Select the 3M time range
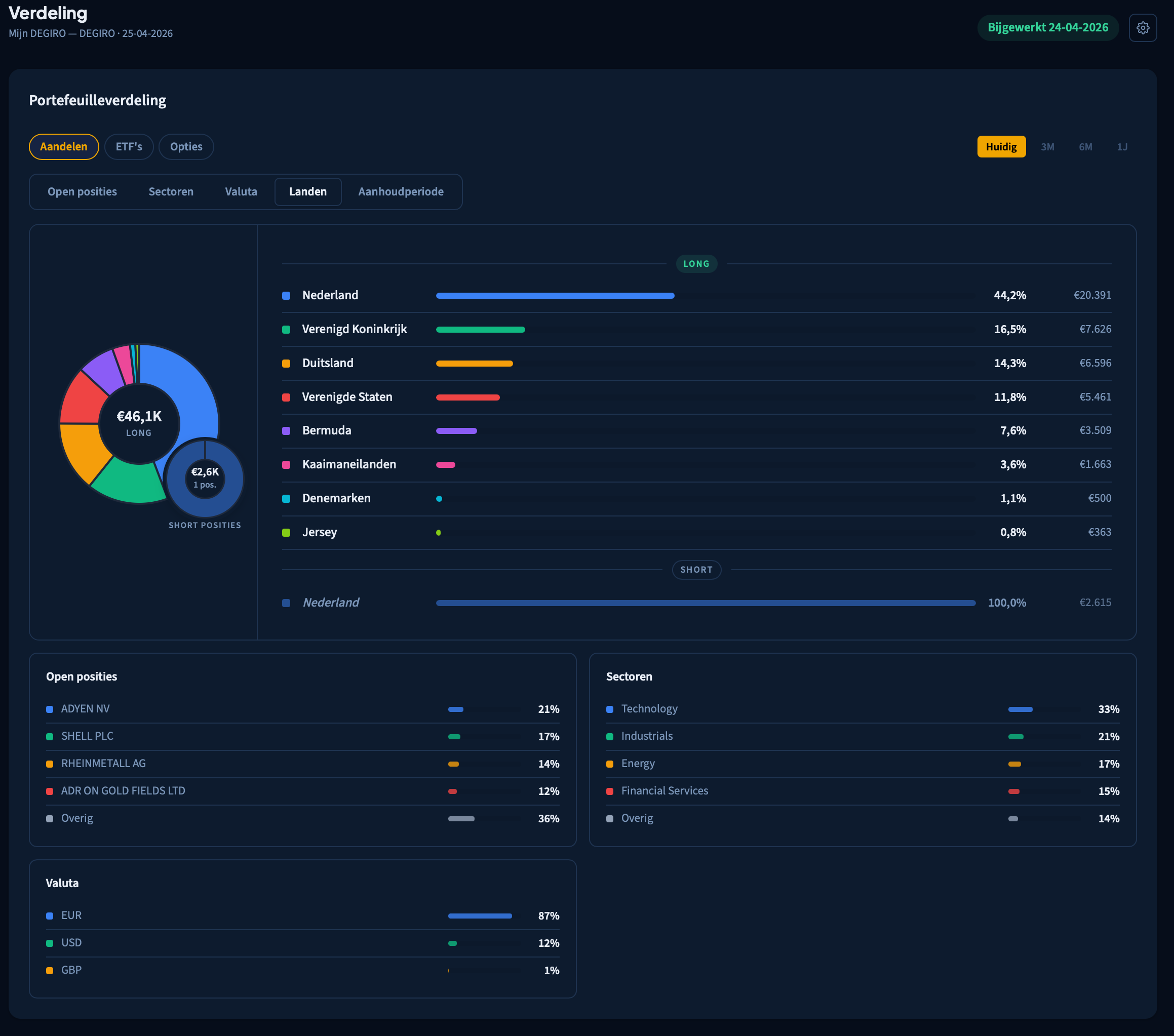This screenshot has width=1174, height=1036. pyautogui.click(x=1047, y=147)
